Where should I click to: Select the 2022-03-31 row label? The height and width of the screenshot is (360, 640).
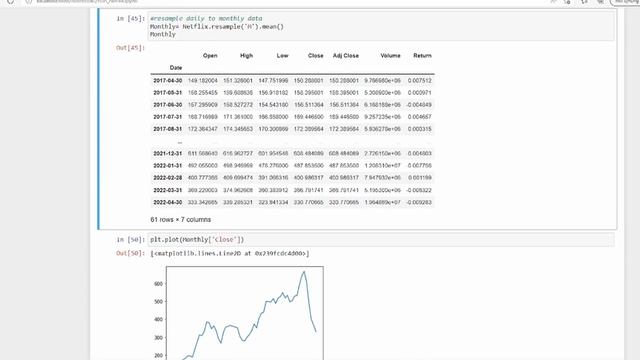coord(168,190)
